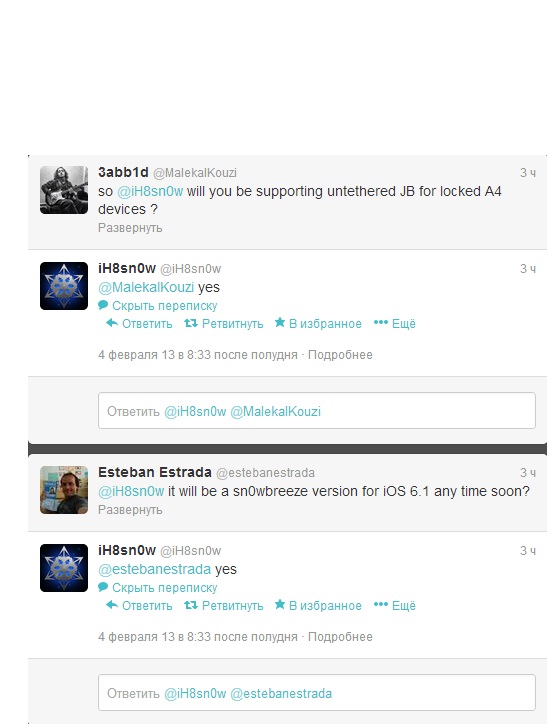This screenshot has height=724, width=549.
Task: Click favorite star icon under @MalekalKouzi yes tweet
Action: coord(280,322)
